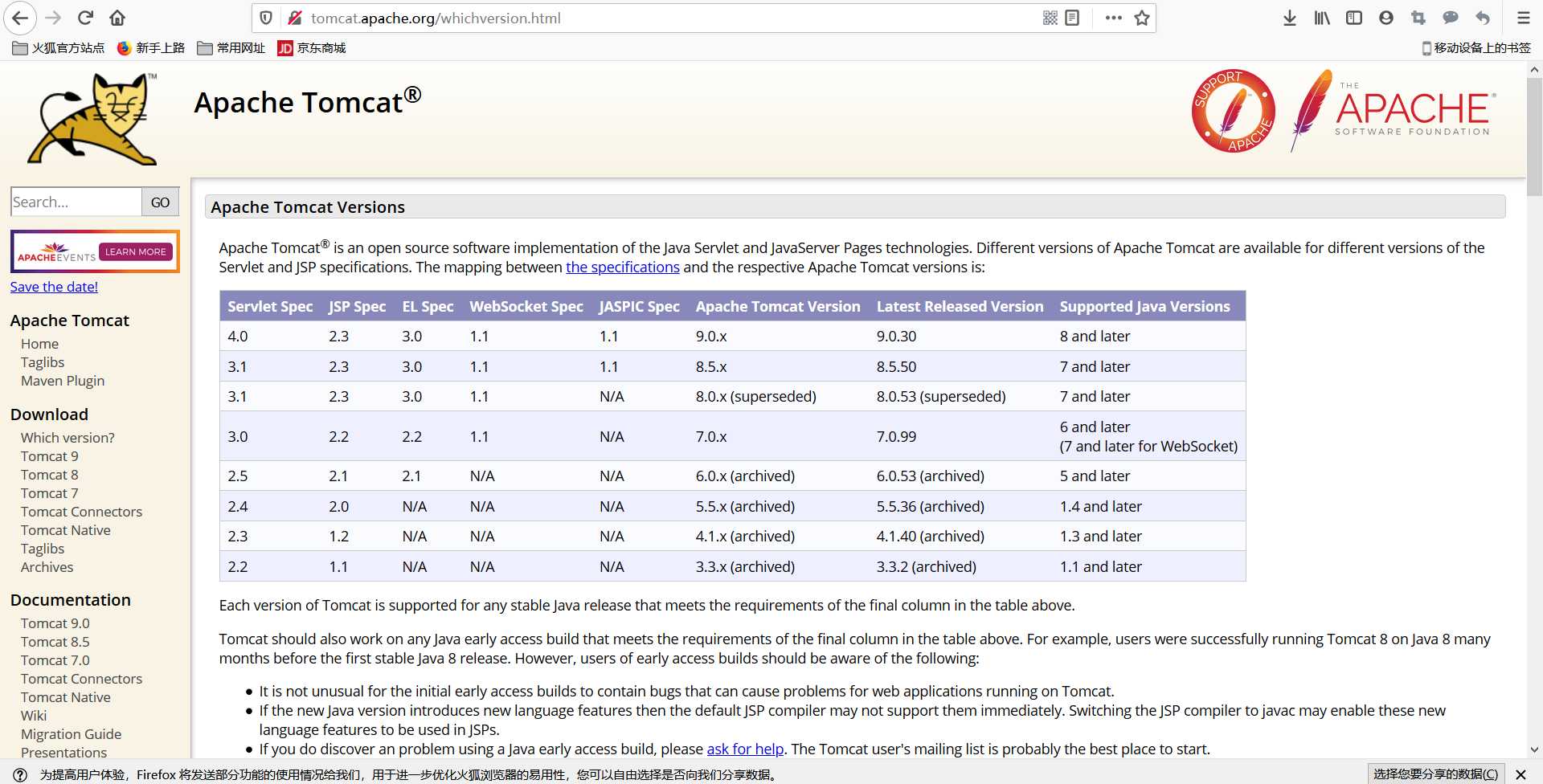Open Which version? sidebar link
Image resolution: width=1543 pixels, height=784 pixels.
click(68, 438)
